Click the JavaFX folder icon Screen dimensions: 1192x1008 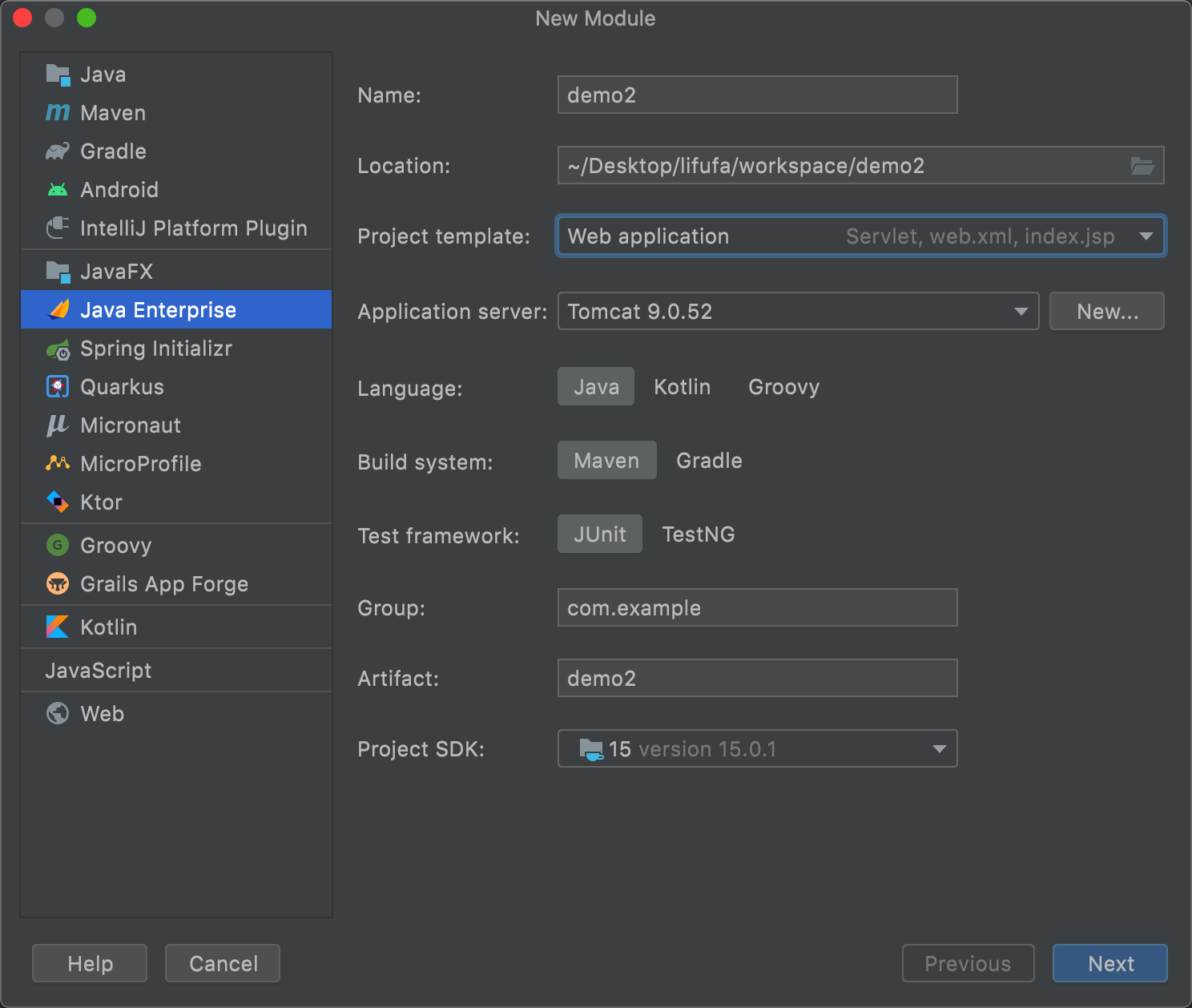pos(58,272)
